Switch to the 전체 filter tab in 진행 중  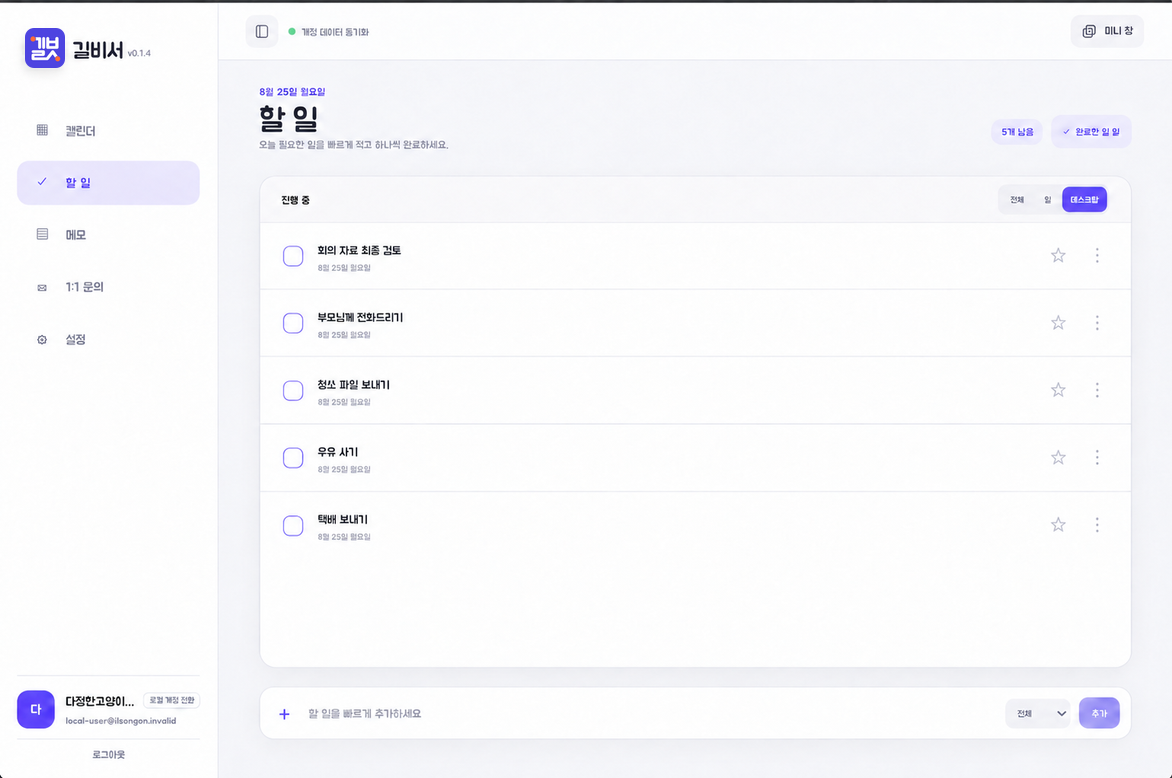(x=1017, y=200)
